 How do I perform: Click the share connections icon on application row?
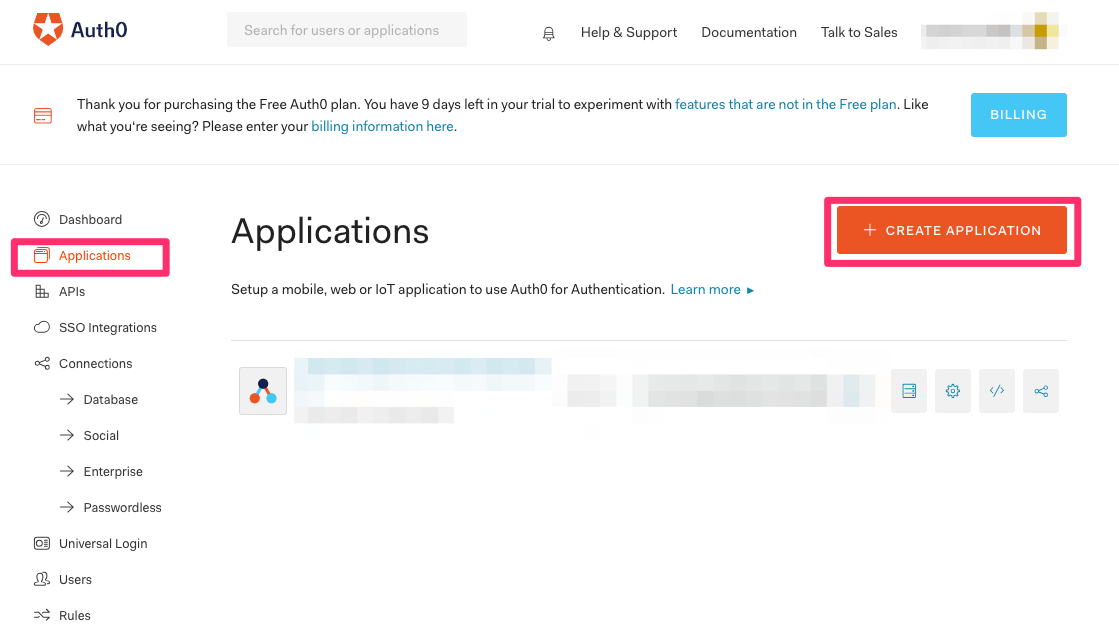[x=1040, y=391]
